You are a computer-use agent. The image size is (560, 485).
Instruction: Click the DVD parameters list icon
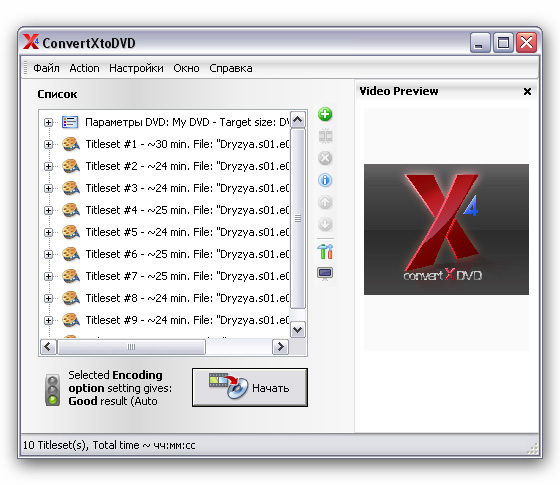point(70,122)
